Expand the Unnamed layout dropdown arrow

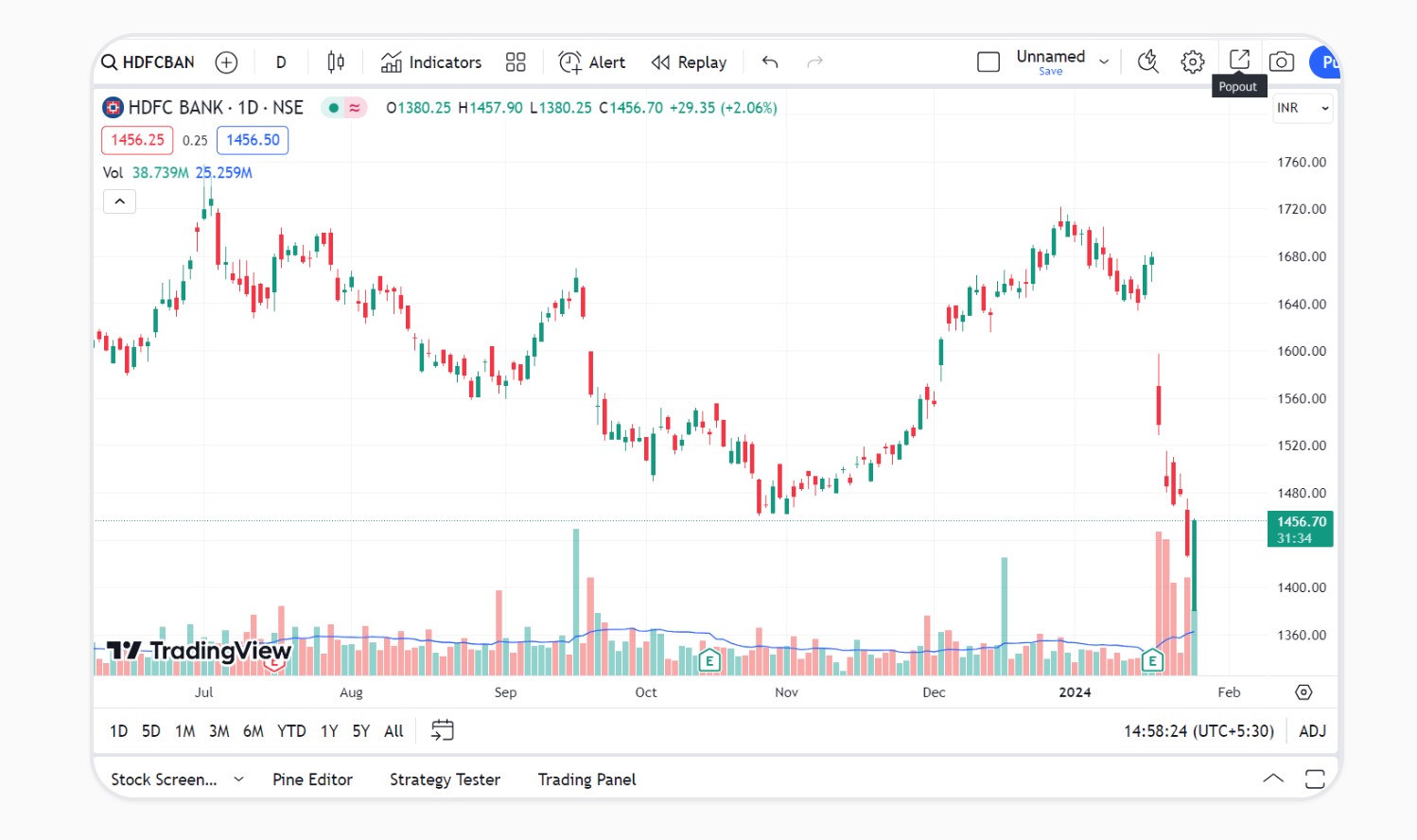pos(1104,62)
